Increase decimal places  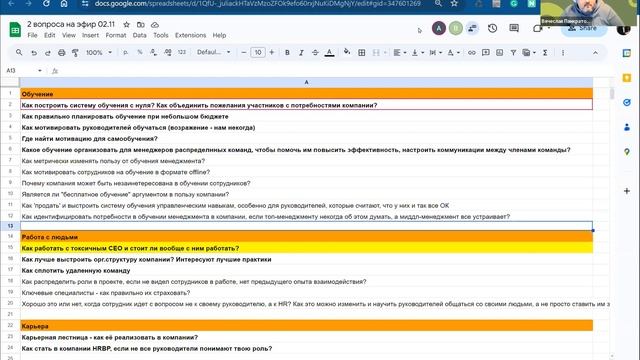pyautogui.click(x=167, y=53)
